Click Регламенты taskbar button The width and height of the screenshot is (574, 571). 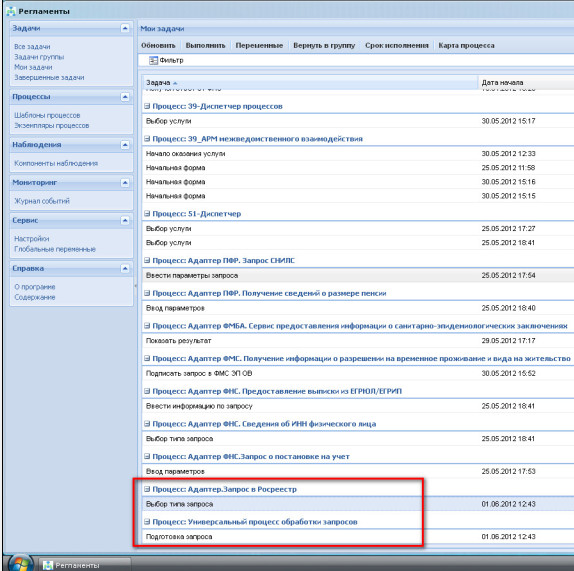(x=85, y=565)
